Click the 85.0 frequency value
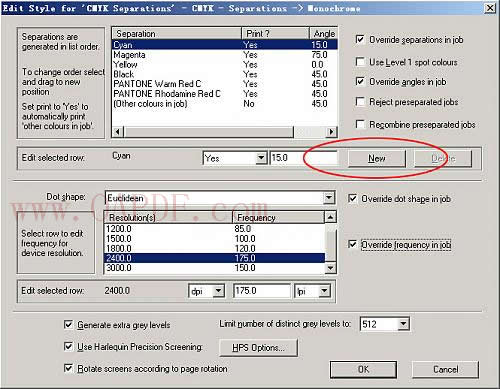500x389 pixels. tap(243, 229)
